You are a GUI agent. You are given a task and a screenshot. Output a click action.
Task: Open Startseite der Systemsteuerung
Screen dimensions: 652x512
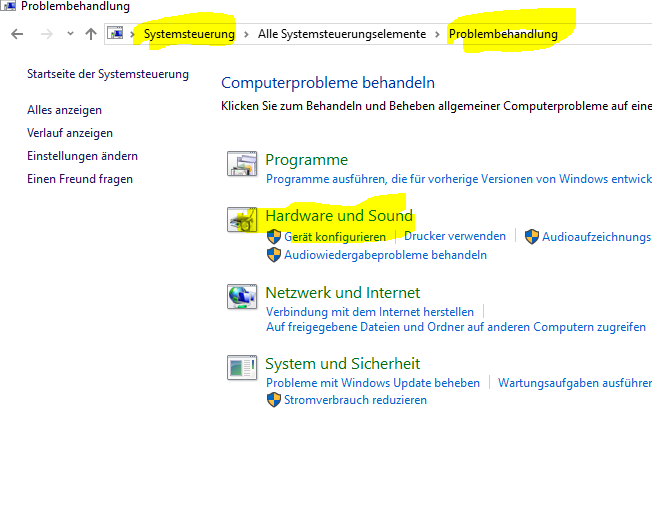point(108,74)
